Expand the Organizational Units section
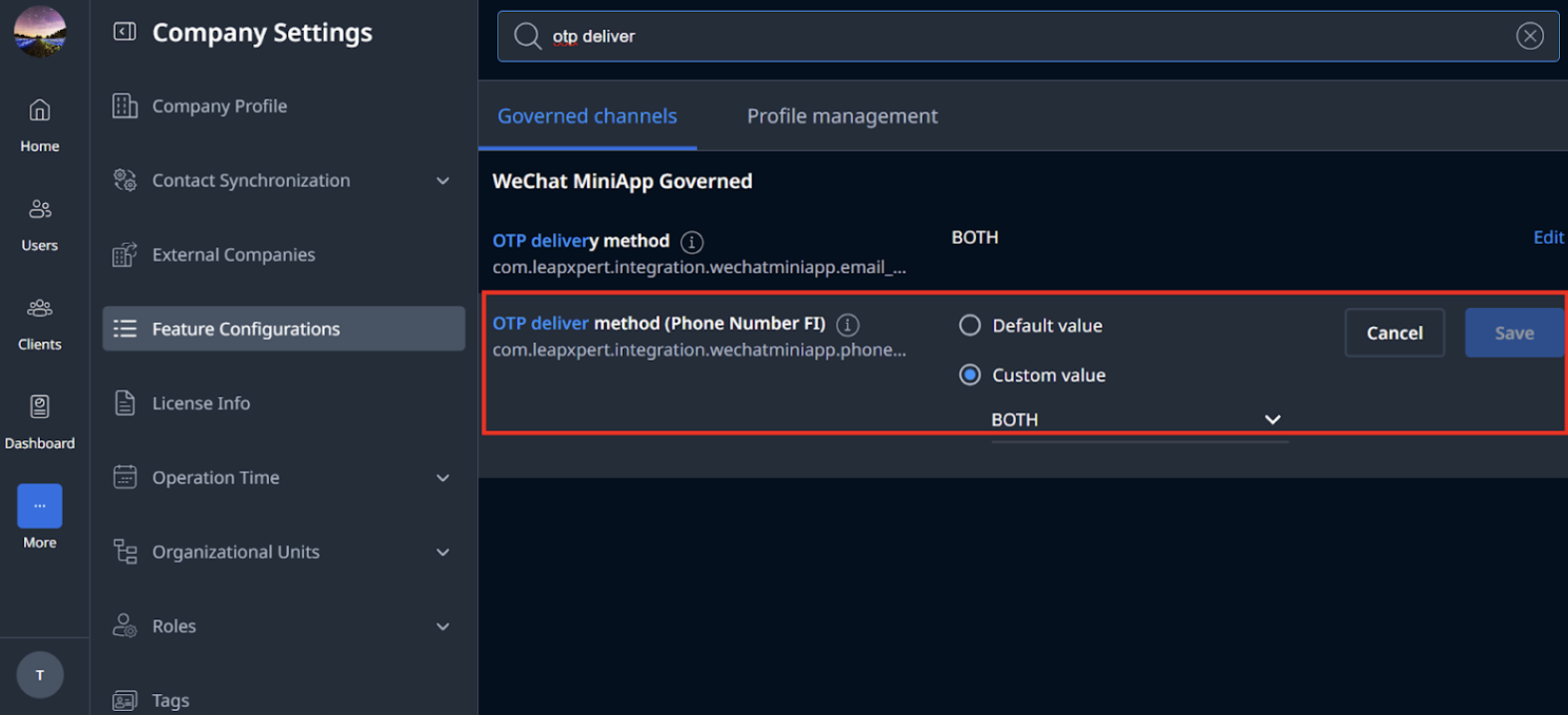The width and height of the screenshot is (1568, 715). pyautogui.click(x=442, y=553)
